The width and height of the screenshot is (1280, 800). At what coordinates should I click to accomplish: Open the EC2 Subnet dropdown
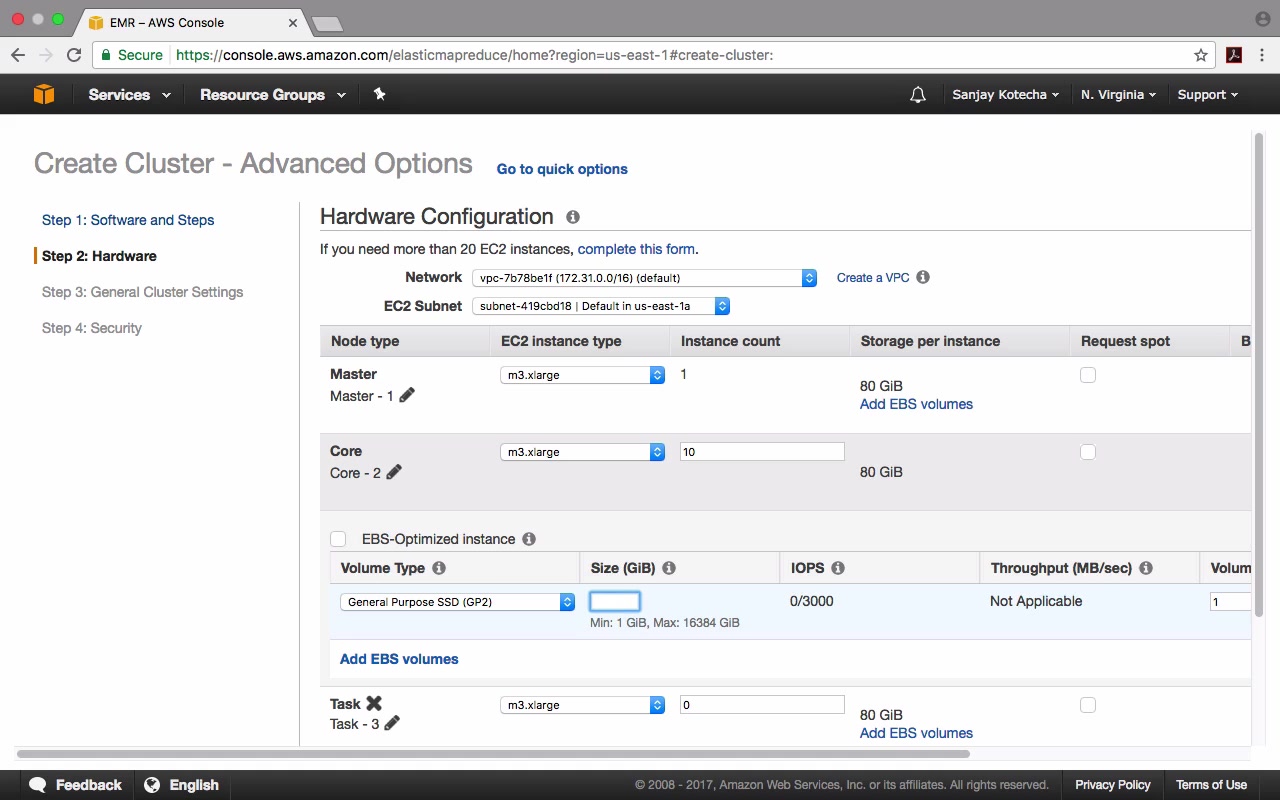[x=600, y=306]
